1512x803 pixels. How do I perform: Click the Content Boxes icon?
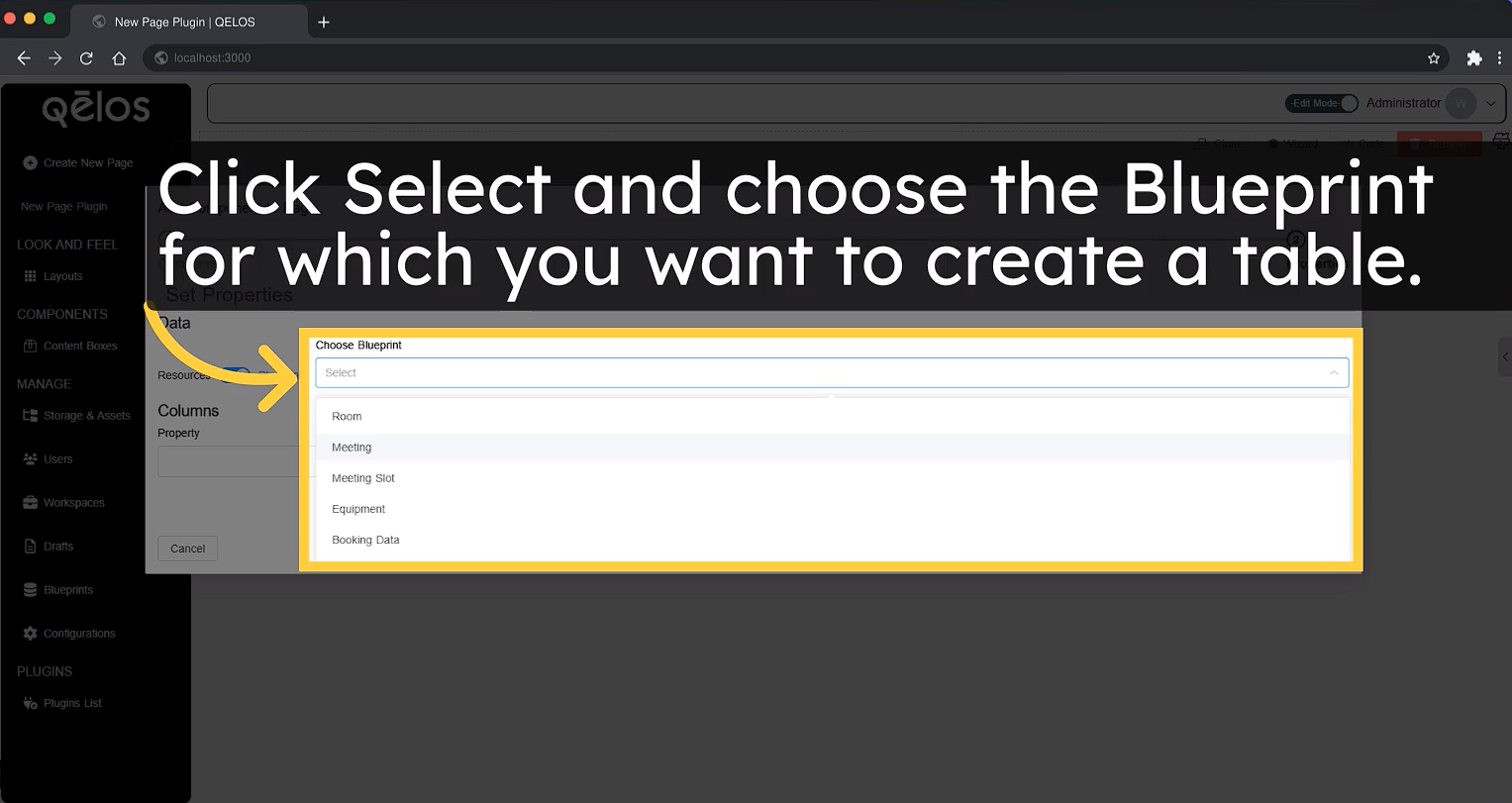pos(30,346)
